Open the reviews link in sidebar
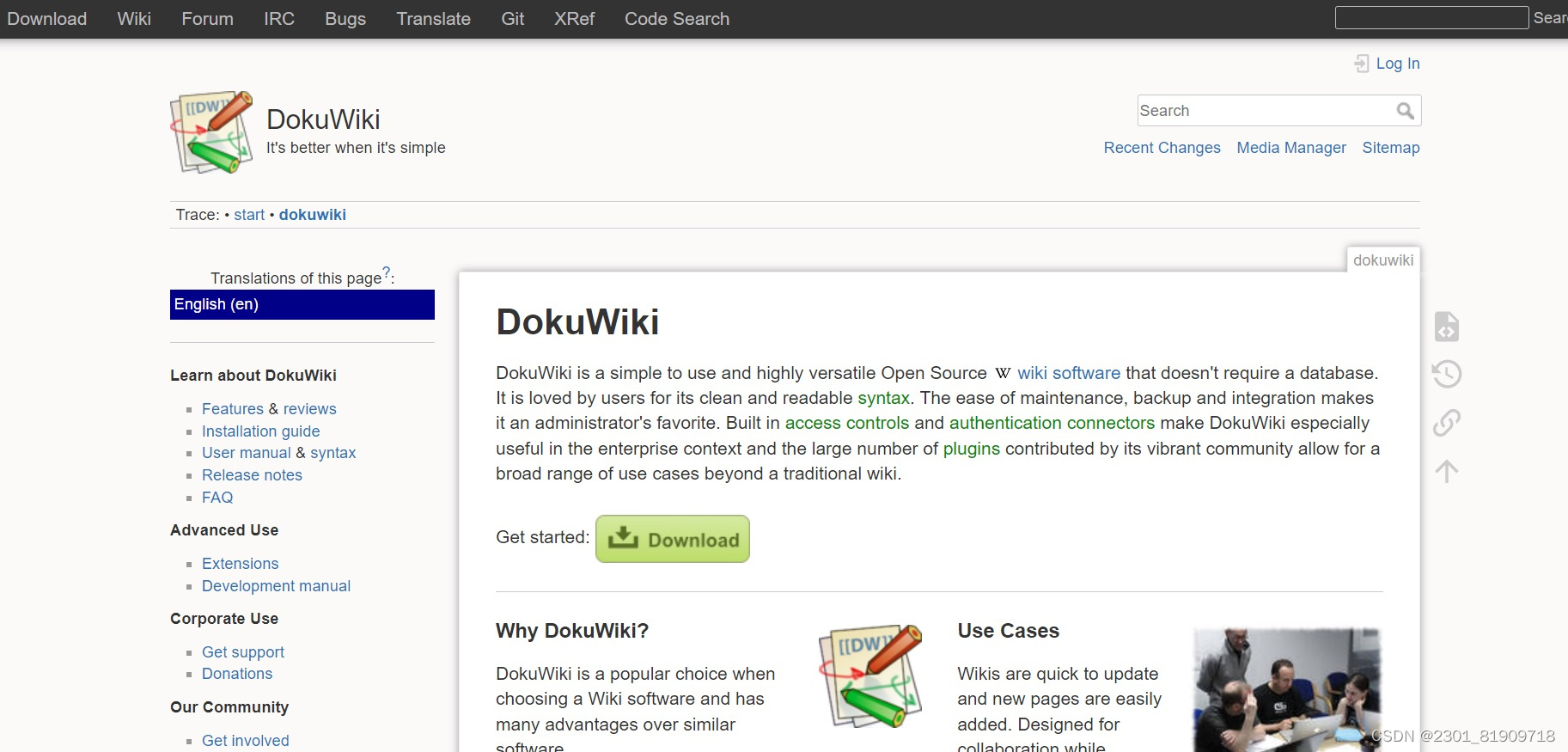 [x=310, y=409]
